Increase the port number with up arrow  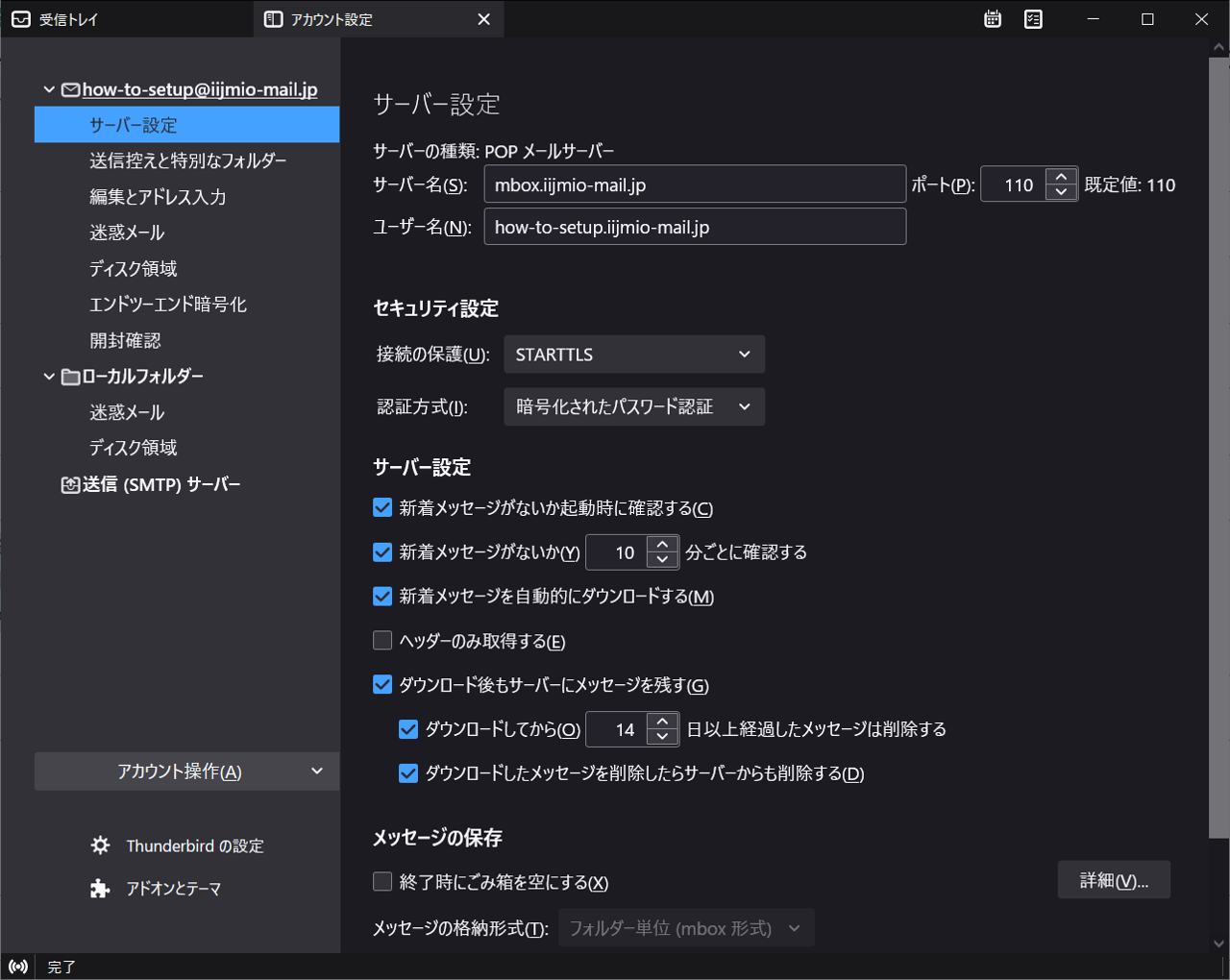click(x=1061, y=177)
